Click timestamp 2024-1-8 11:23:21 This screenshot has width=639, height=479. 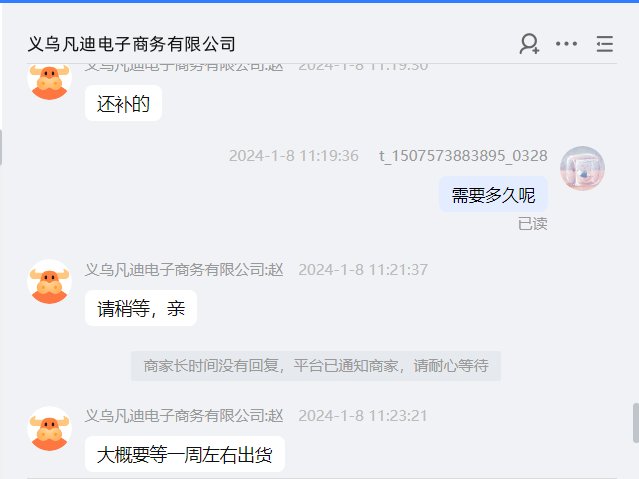(363, 416)
